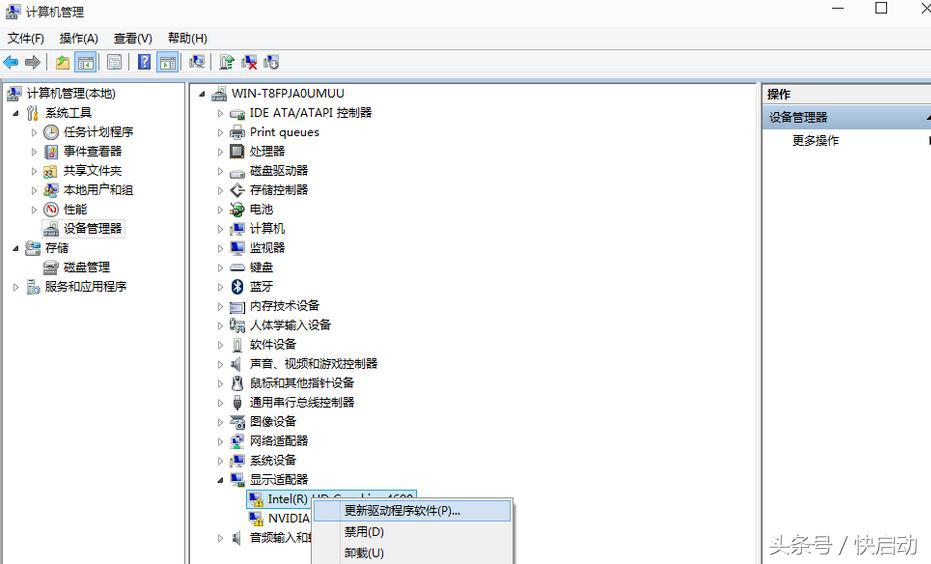Screen dimensions: 931x564
Task: Select the NVIDIA display adapter warning icon
Action: point(256,518)
